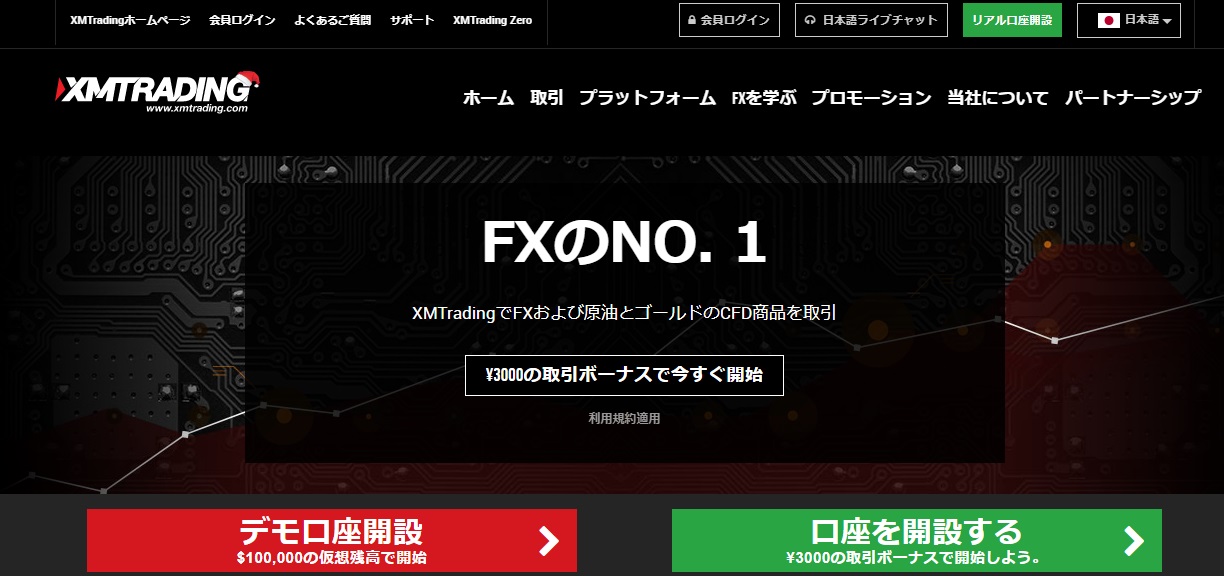The image size is (1224, 576).
Task: Open the プロモーション menu
Action: click(871, 98)
